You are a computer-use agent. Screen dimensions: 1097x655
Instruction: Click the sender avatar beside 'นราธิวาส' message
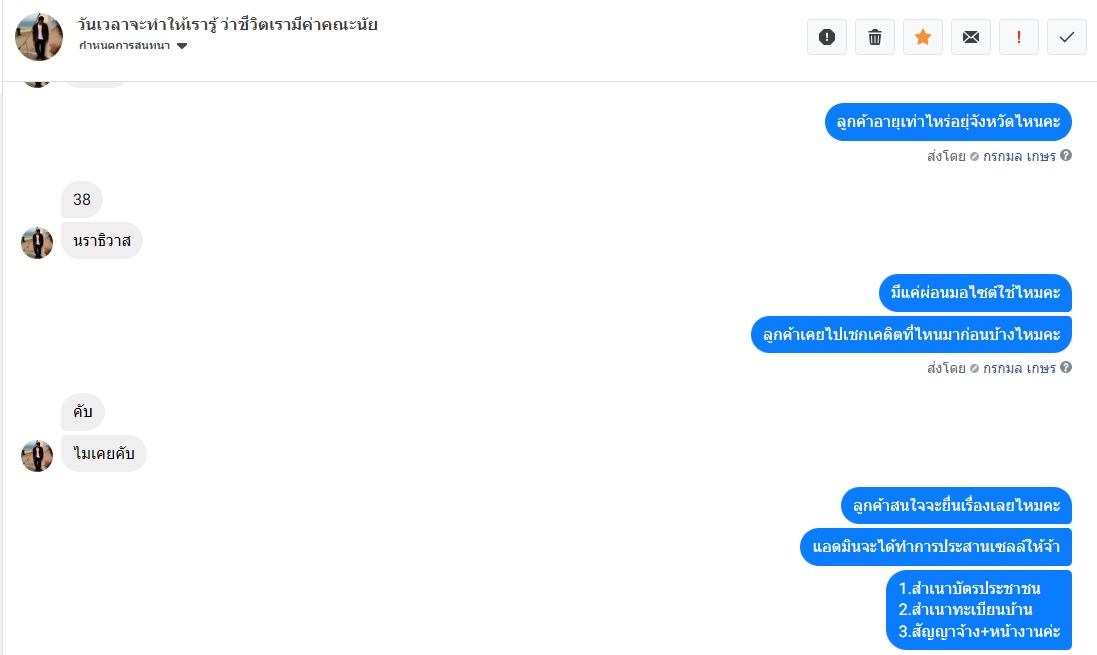pyautogui.click(x=37, y=243)
